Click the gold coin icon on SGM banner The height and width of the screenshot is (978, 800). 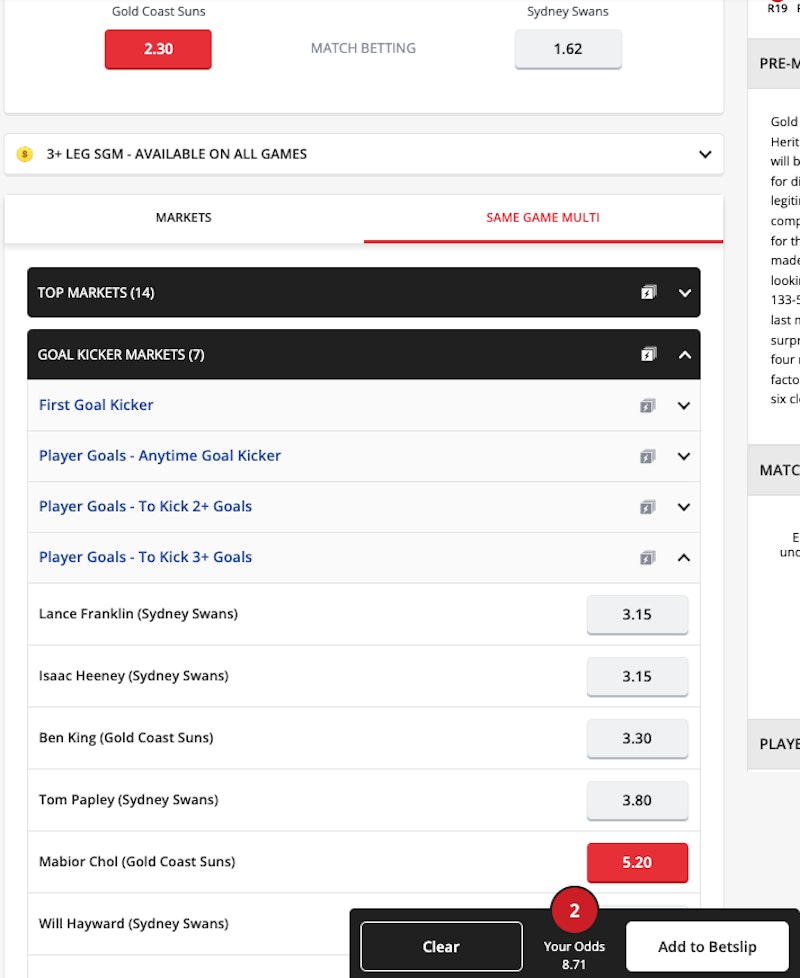tap(25, 155)
